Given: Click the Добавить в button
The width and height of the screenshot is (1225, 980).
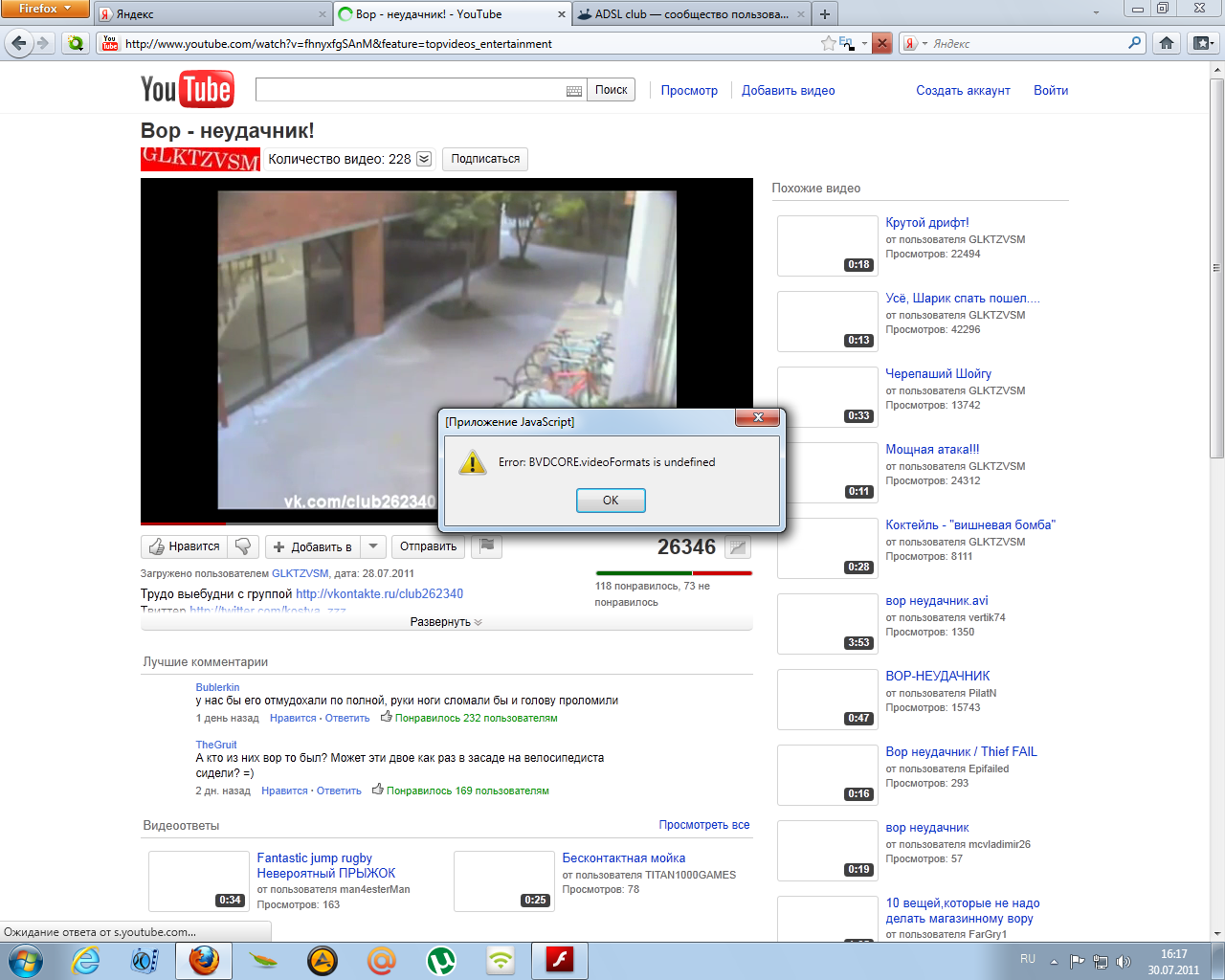Looking at the screenshot, I should [313, 546].
